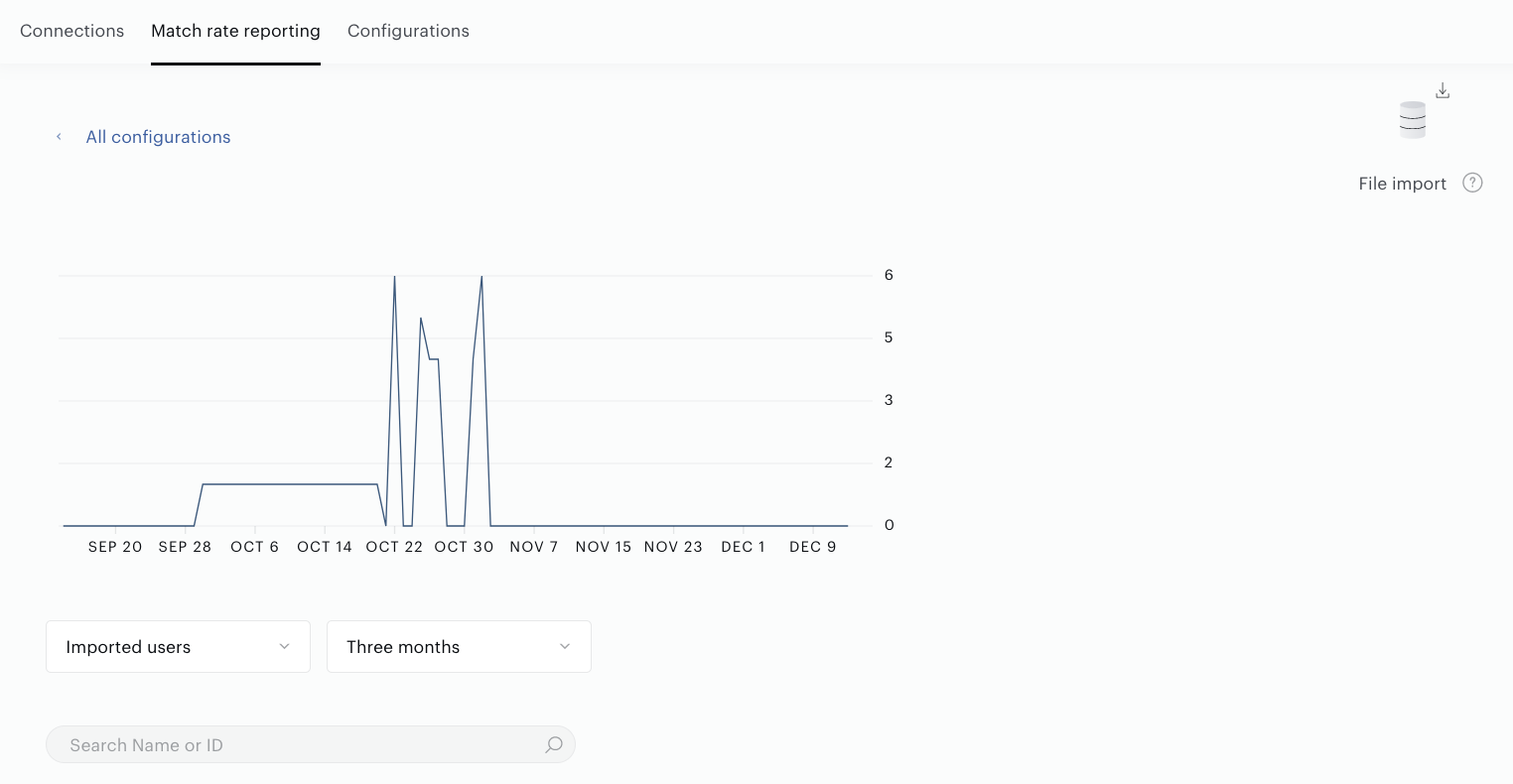Click the File import label
Viewport: 1513px width, 784px height.
tap(1402, 184)
